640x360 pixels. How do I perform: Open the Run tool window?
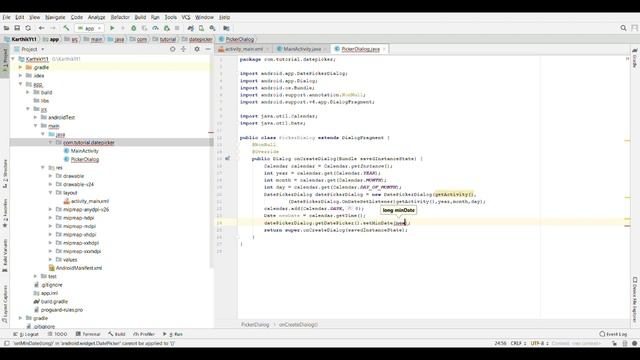tap(173, 334)
